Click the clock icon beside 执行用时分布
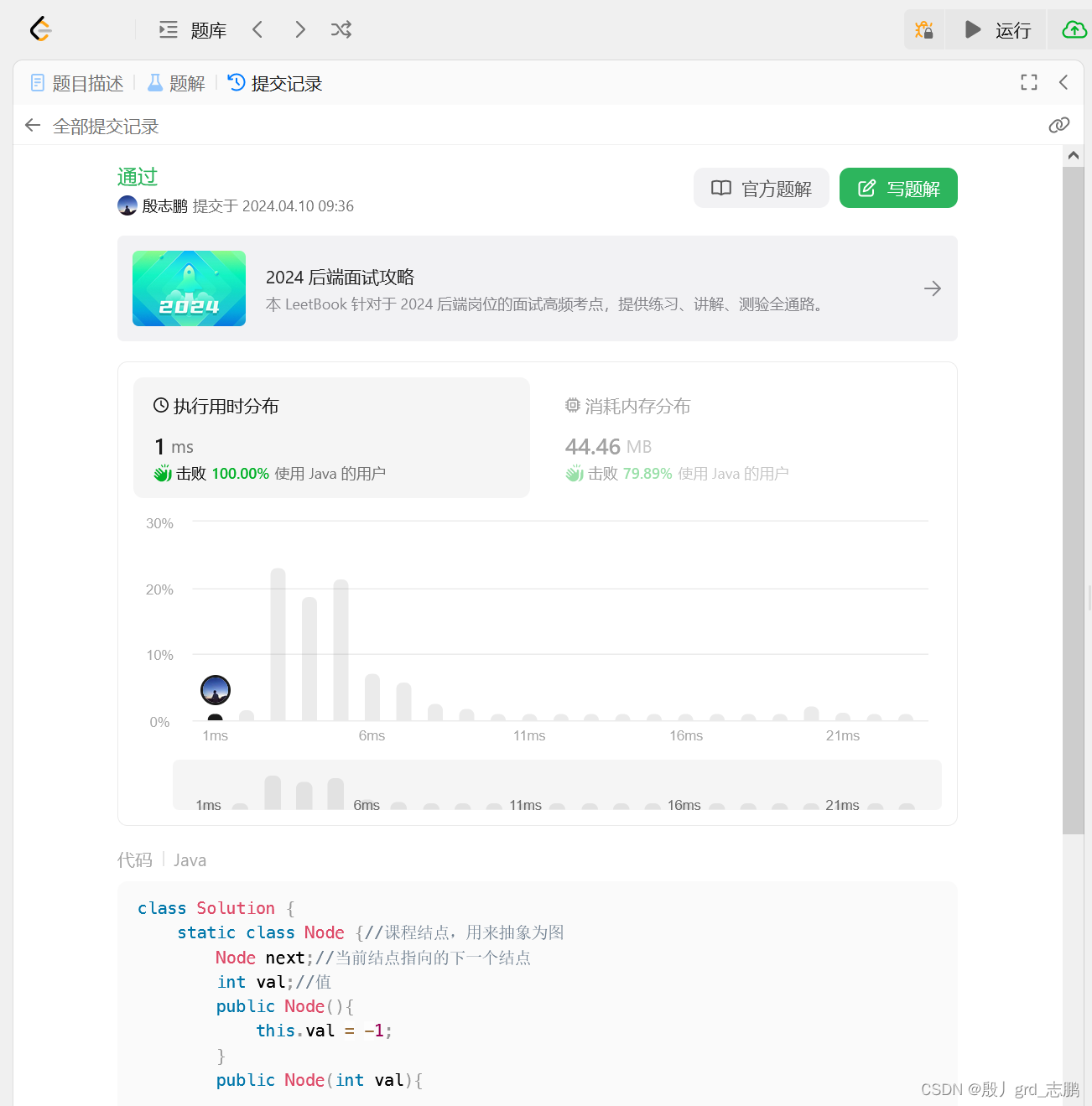The width and height of the screenshot is (1092, 1106). click(161, 406)
